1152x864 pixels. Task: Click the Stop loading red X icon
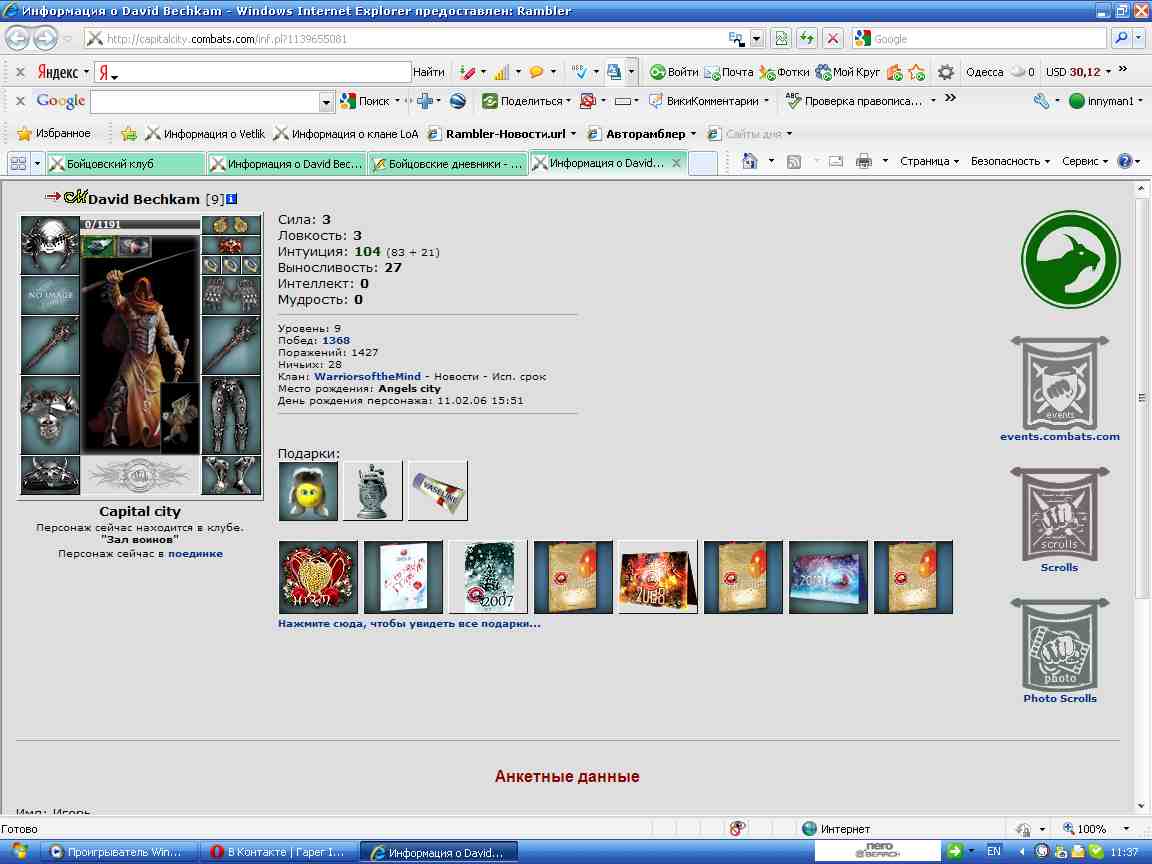click(x=832, y=38)
